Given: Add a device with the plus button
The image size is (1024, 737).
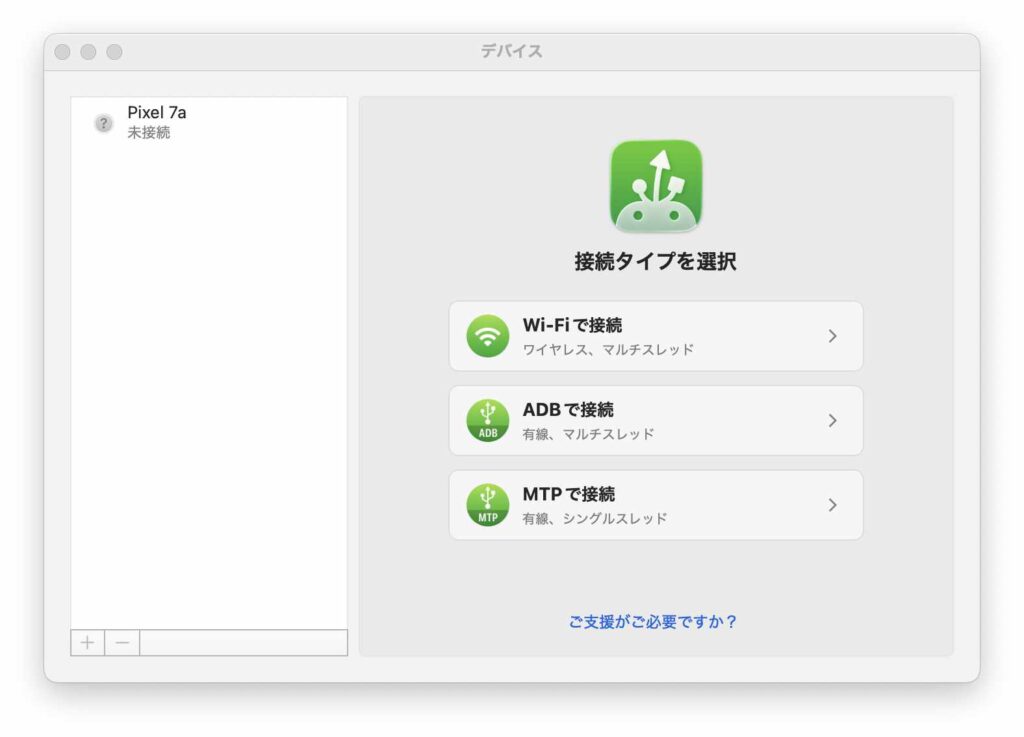Looking at the screenshot, I should [x=88, y=642].
